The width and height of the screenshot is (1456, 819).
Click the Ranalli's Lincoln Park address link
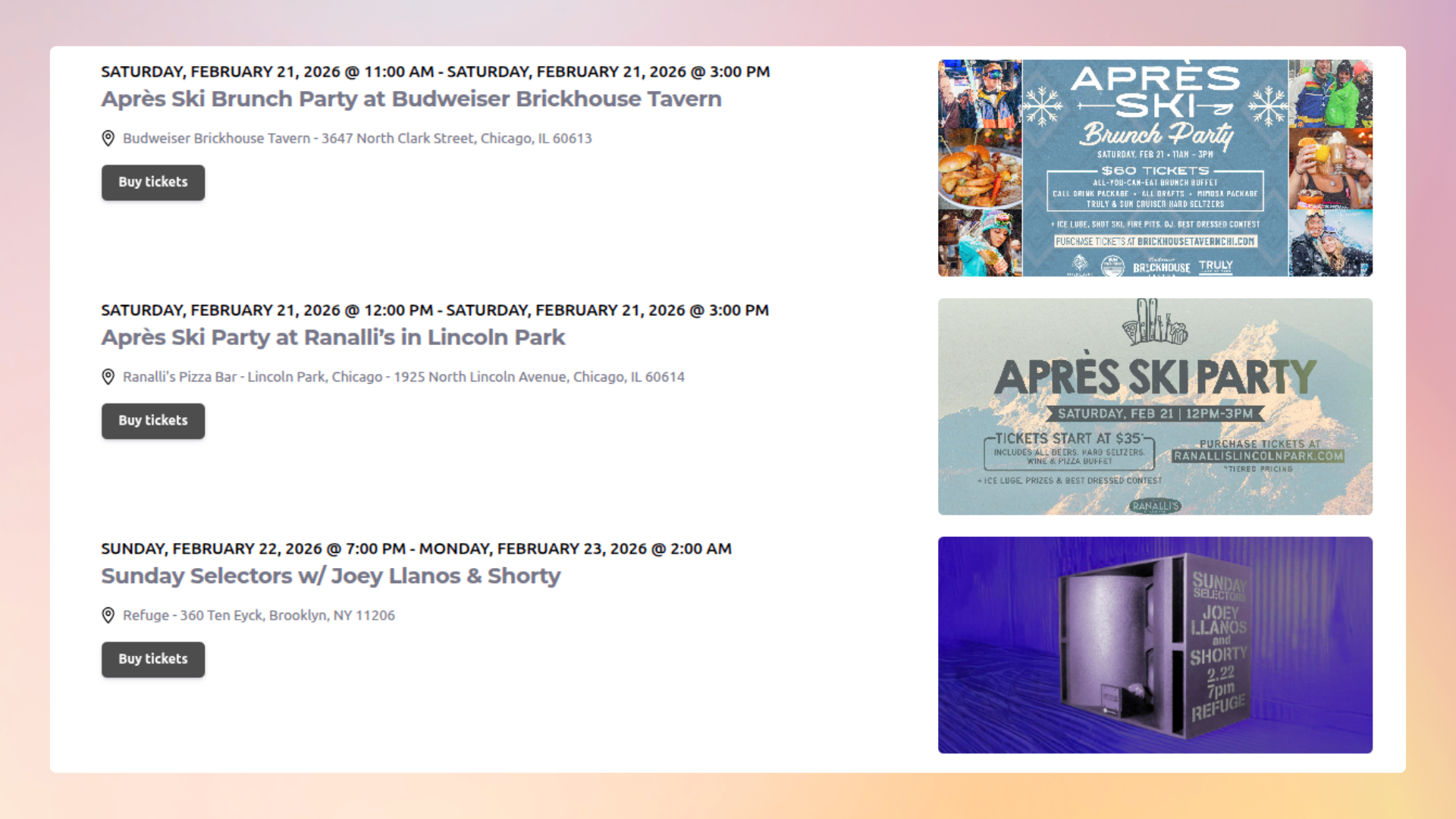coord(403,376)
